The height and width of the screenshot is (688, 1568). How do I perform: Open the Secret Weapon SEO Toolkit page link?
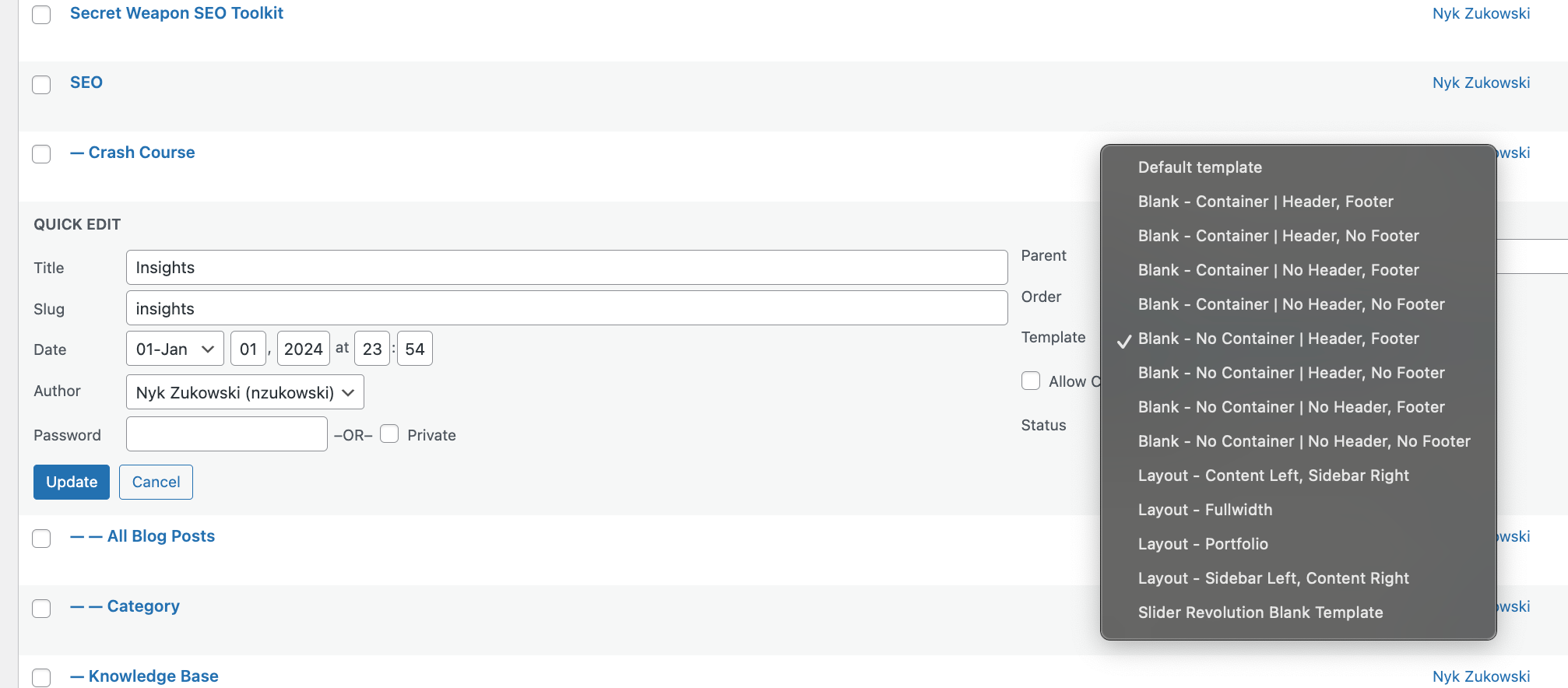177,13
